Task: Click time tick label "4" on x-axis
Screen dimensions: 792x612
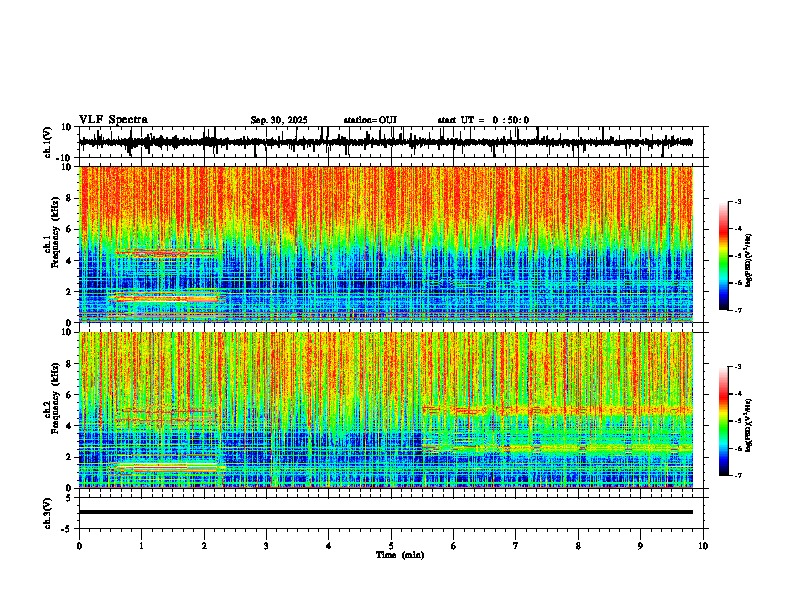Action: (x=329, y=546)
